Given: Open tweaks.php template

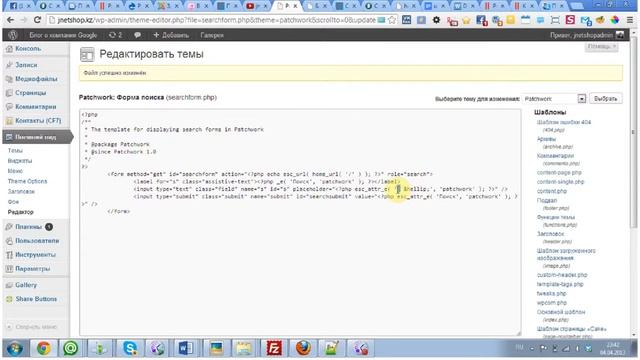Looking at the screenshot, I should tap(551, 293).
